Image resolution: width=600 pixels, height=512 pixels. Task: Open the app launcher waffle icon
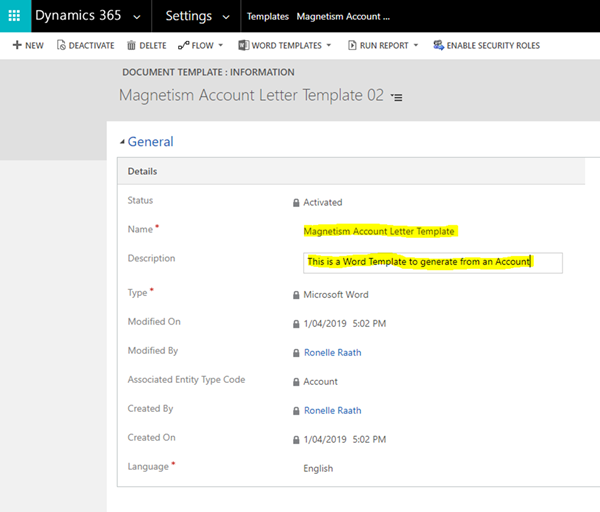[14, 16]
